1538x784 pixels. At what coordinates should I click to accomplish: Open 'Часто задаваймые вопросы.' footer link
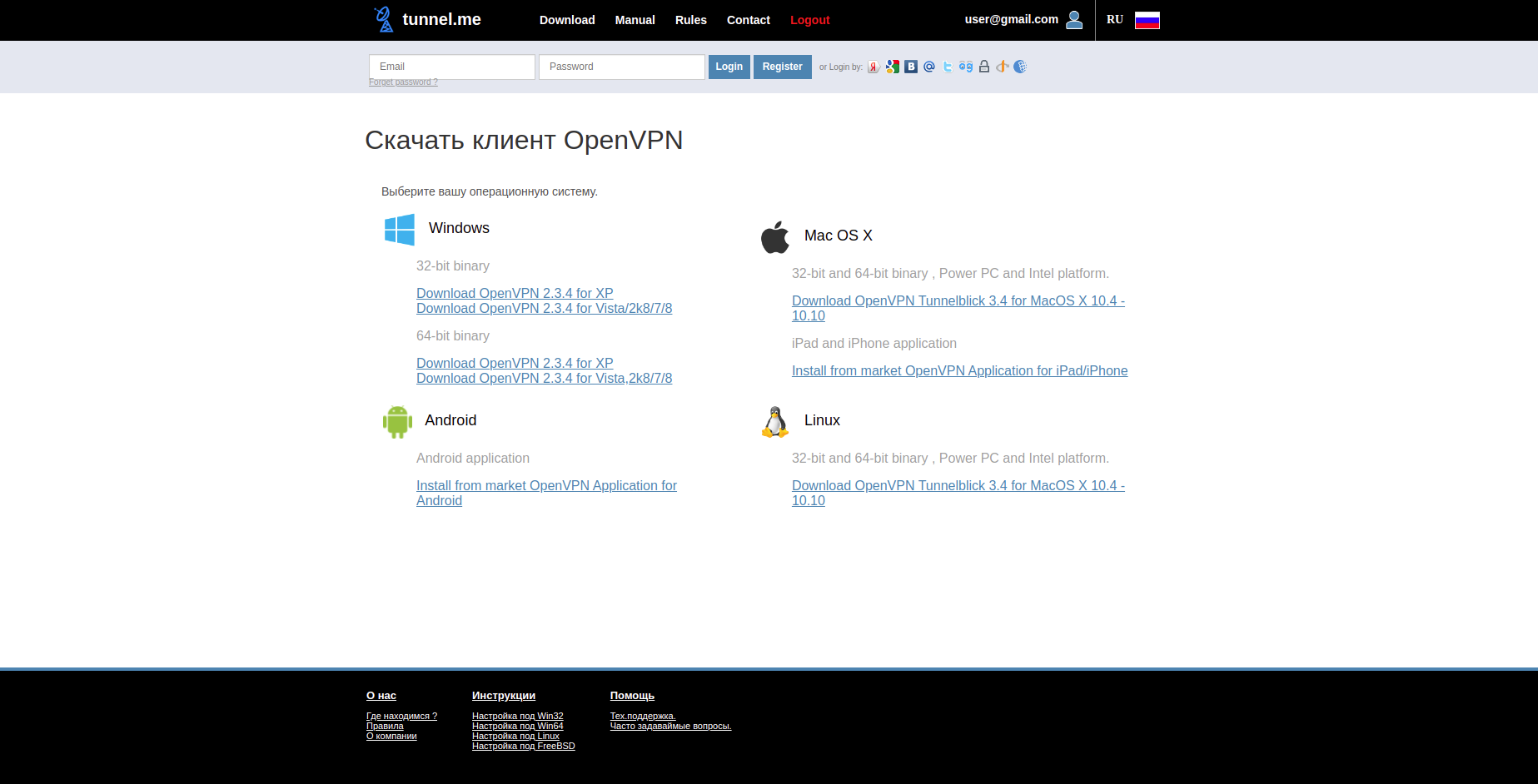(x=671, y=726)
